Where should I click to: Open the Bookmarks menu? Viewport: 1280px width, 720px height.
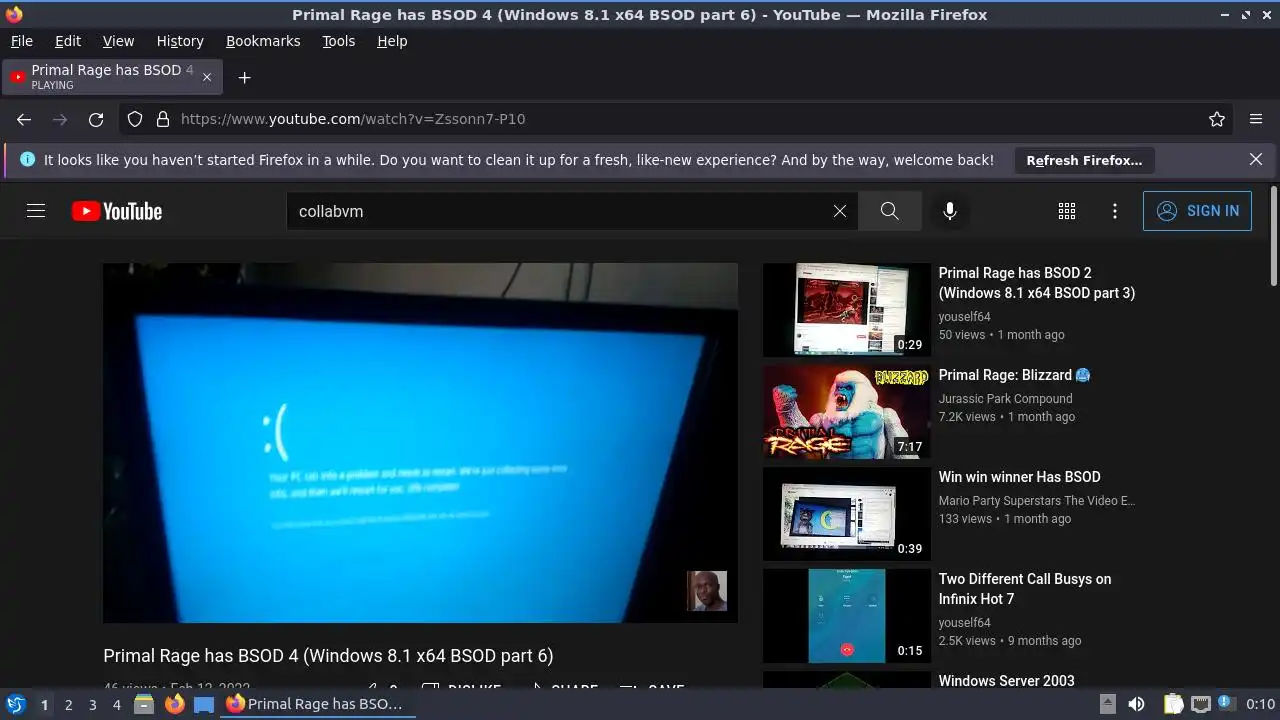pyautogui.click(x=263, y=41)
